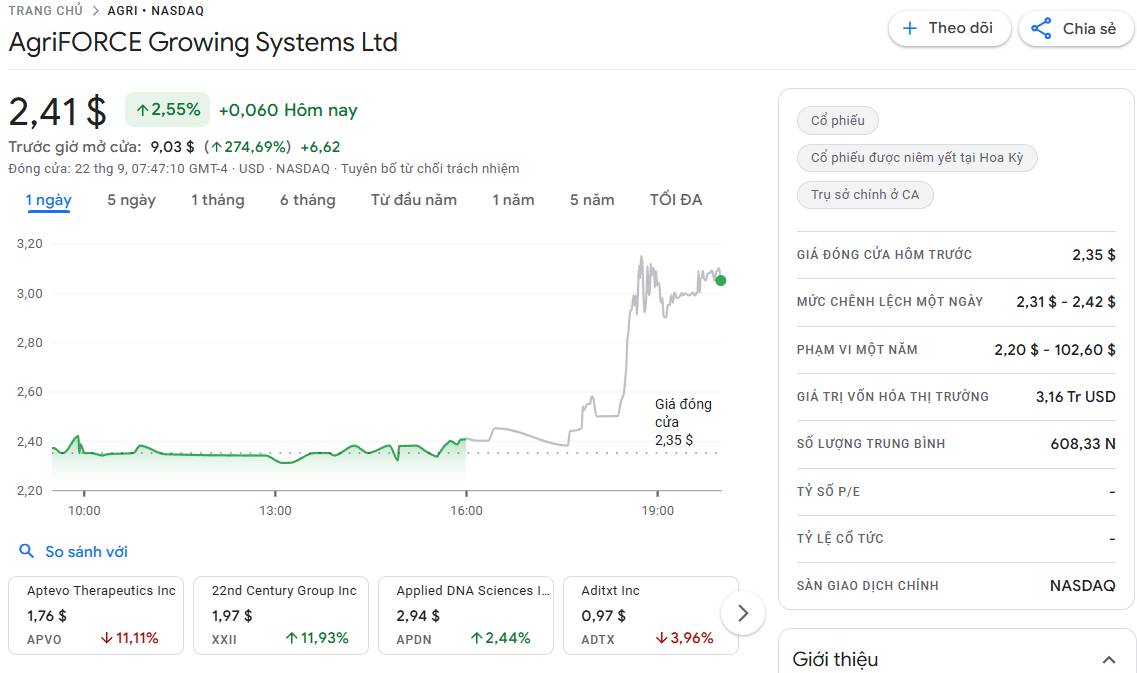This screenshot has width=1137, height=673.
Task: Click the day range value 2,31 $ - 2,42 $
Action: [1066, 302]
